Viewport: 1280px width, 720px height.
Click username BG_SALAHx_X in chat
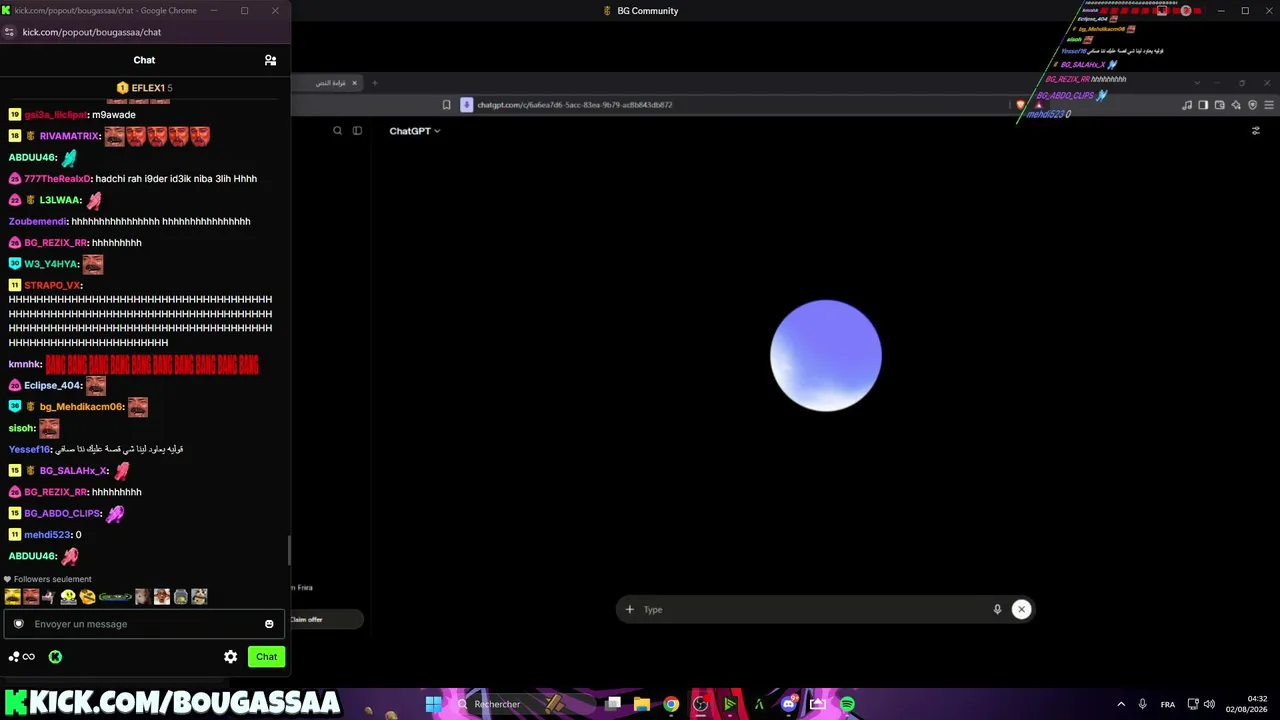tap(73, 471)
